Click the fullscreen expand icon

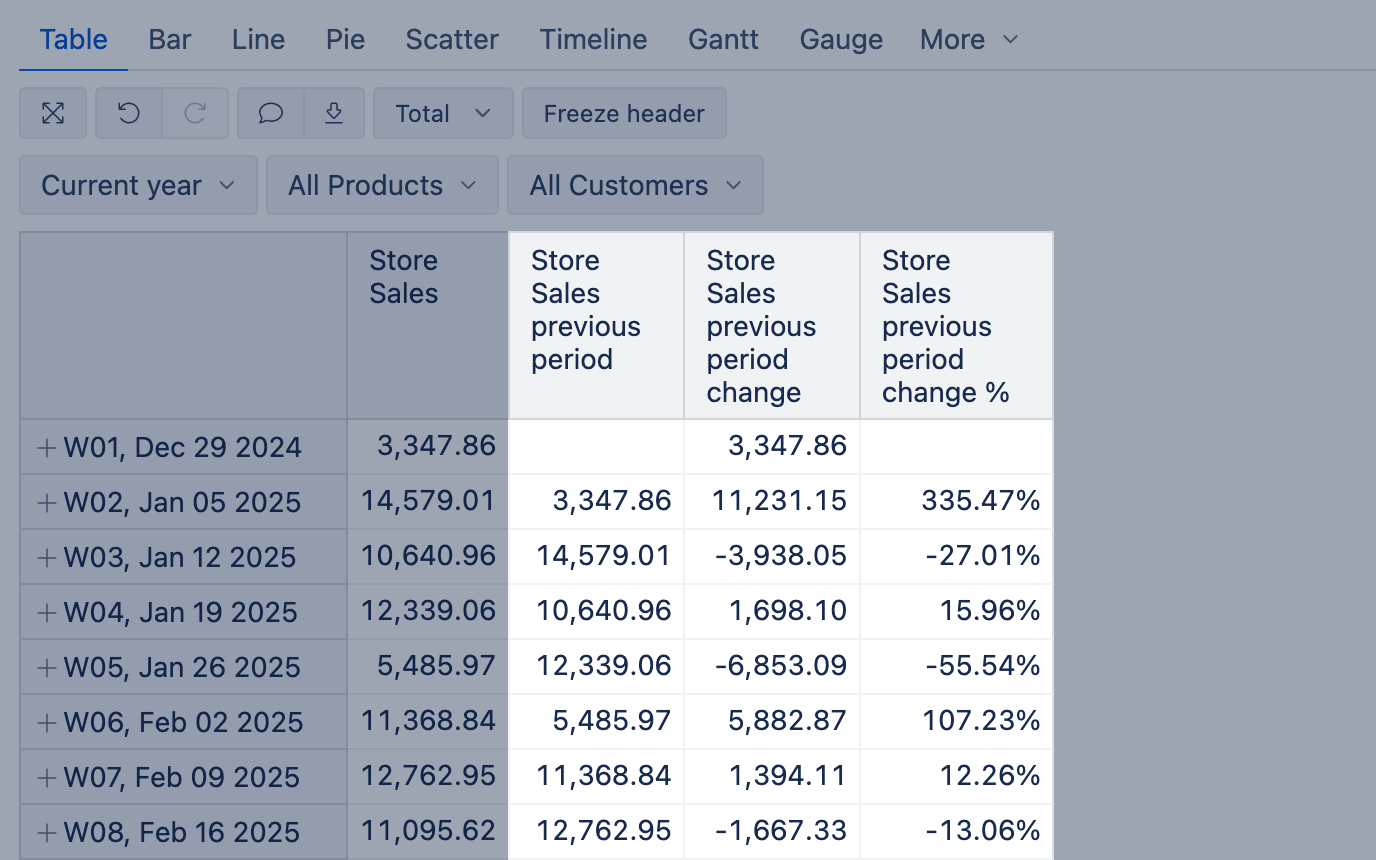click(53, 114)
